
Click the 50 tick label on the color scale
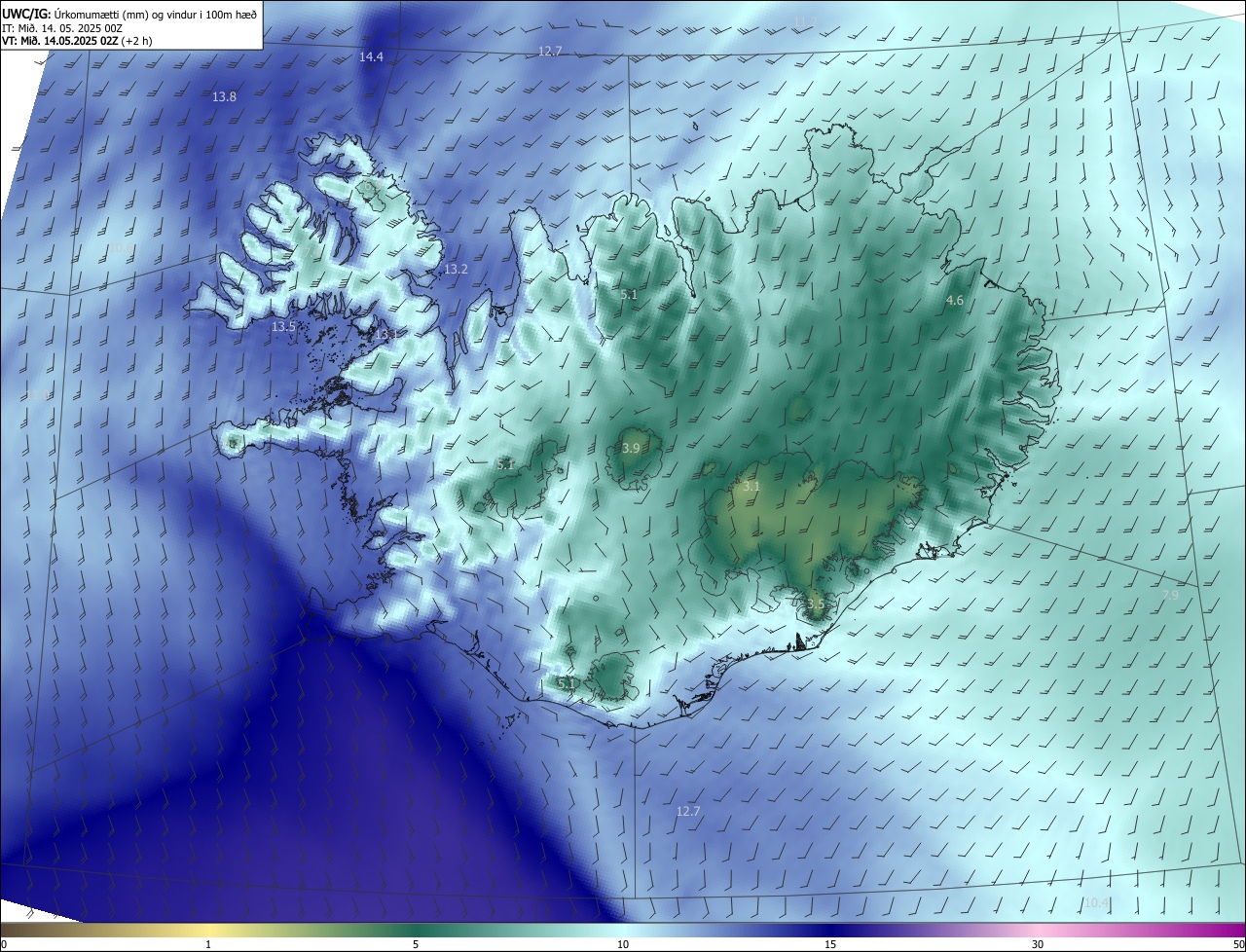point(1238,945)
